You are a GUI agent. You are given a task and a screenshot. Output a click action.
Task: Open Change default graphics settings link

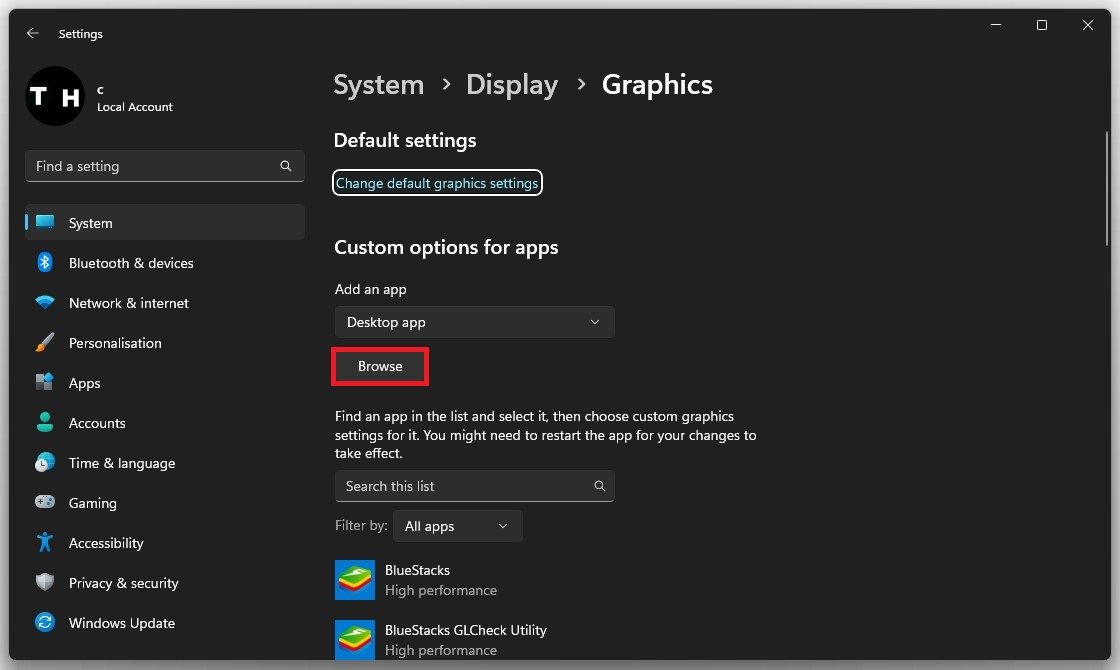pyautogui.click(x=437, y=183)
